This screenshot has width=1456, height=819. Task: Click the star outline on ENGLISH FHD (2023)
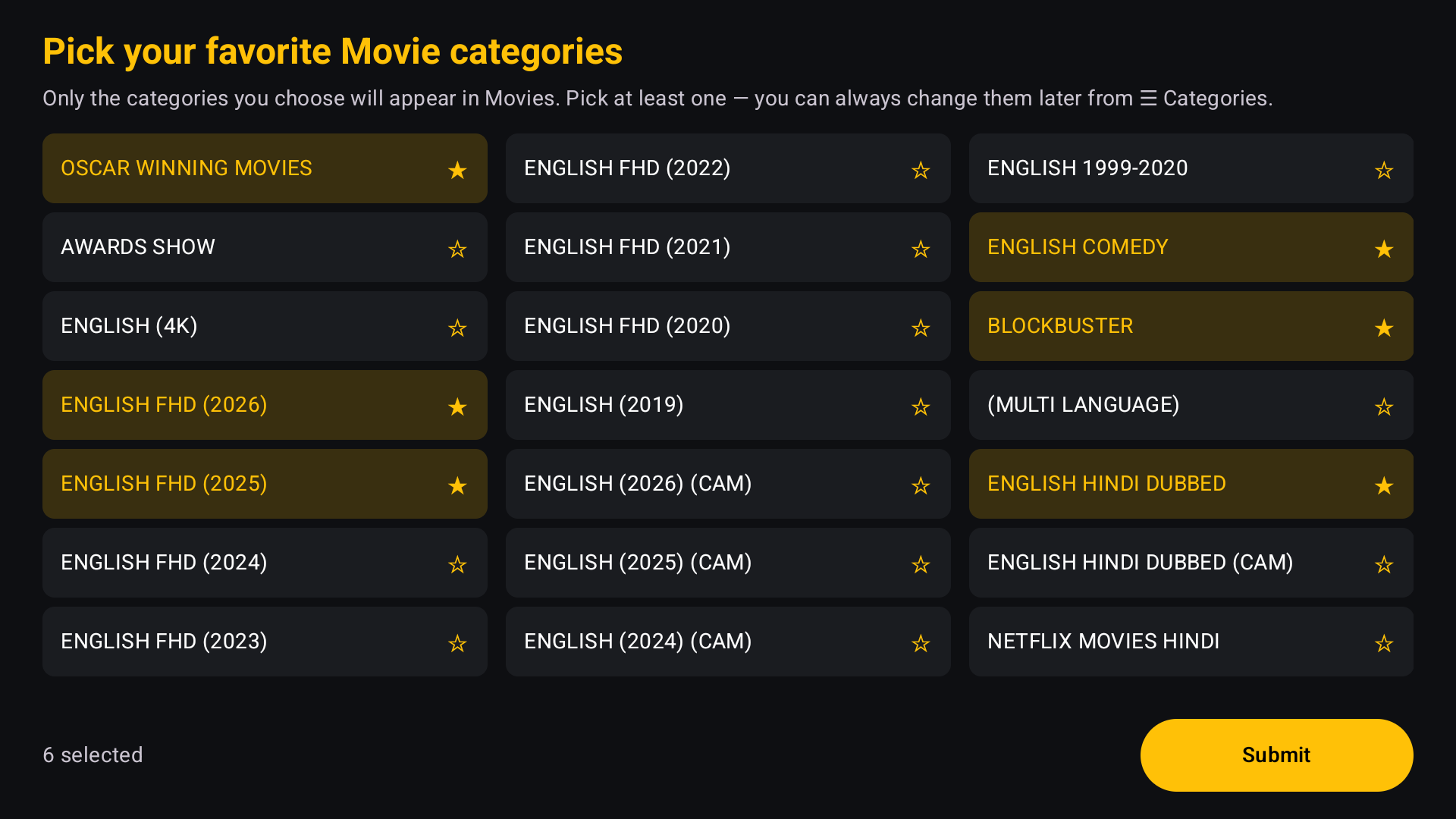[x=457, y=643]
